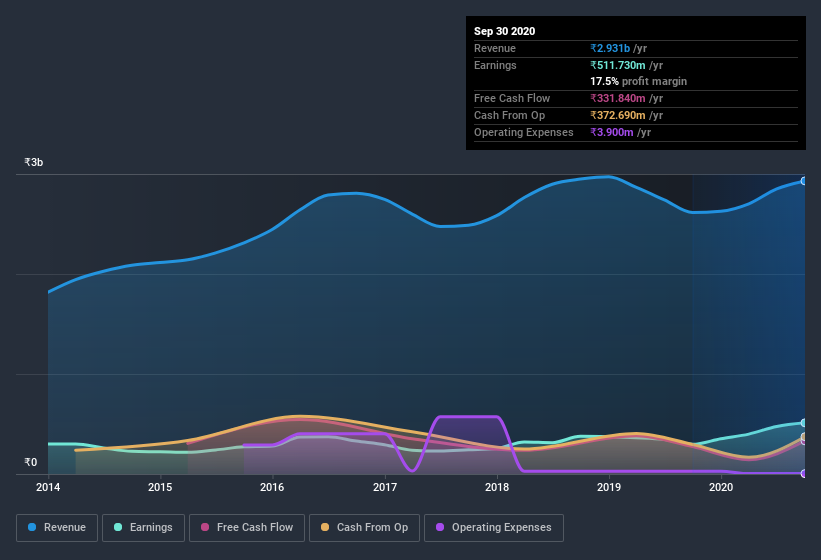
Task: Click the teal Earnings endpoint marker
Action: (x=804, y=423)
